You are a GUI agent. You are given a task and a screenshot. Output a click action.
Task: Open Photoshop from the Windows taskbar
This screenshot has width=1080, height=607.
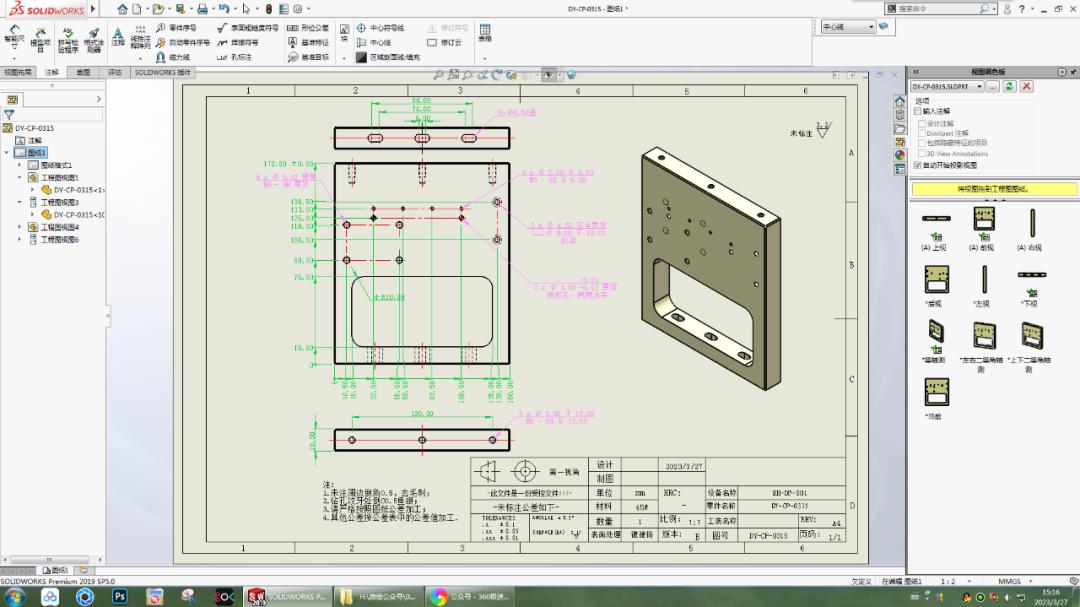tap(120, 597)
